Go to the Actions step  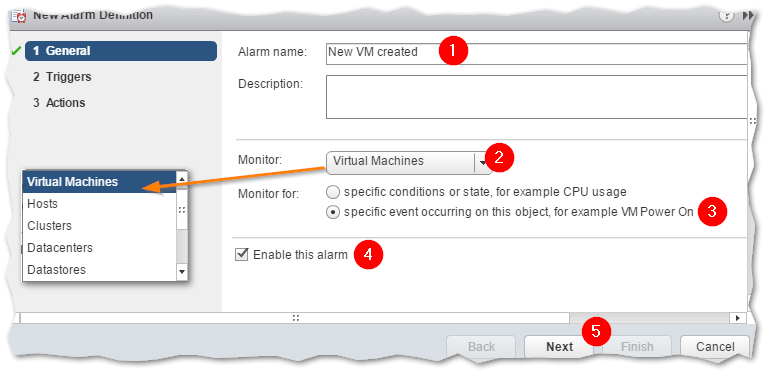pyautogui.click(x=59, y=103)
